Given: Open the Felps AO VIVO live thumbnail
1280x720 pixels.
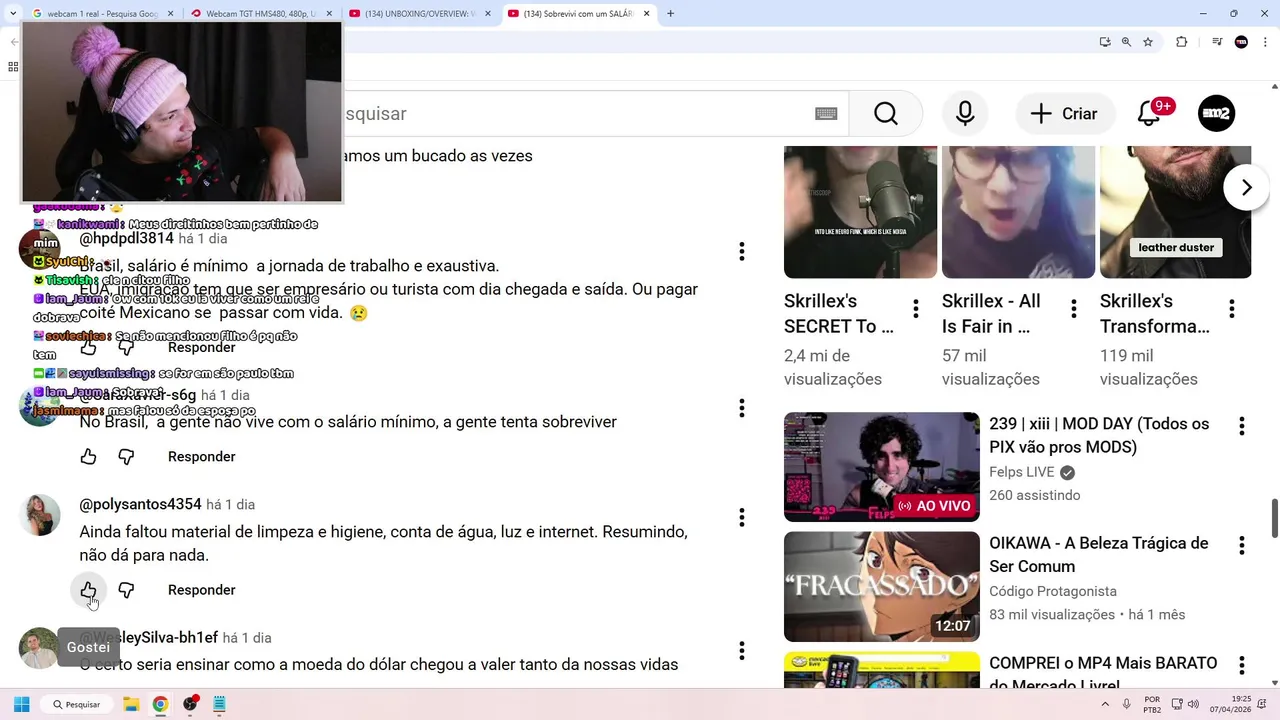Looking at the screenshot, I should click(882, 466).
